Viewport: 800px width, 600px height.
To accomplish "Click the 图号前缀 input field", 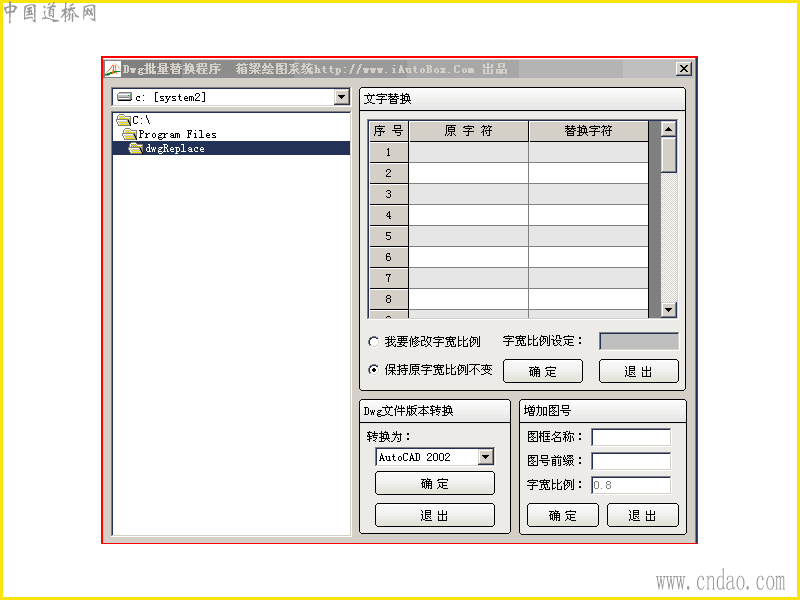I will pyautogui.click(x=631, y=461).
